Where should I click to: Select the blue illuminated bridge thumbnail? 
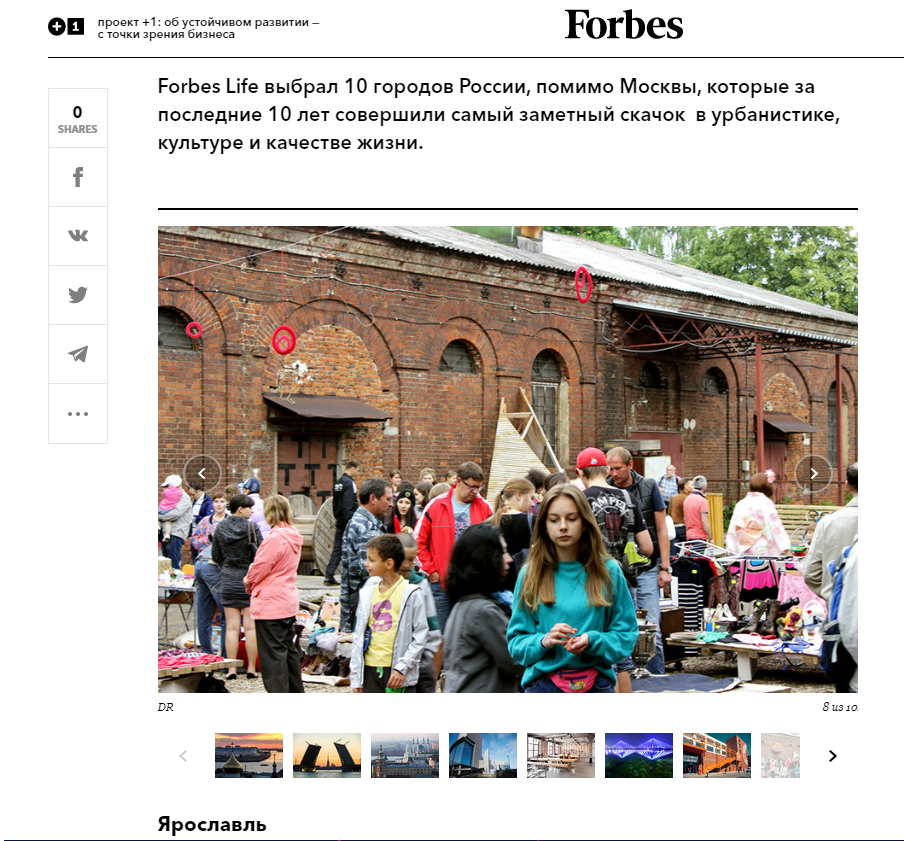(639, 755)
